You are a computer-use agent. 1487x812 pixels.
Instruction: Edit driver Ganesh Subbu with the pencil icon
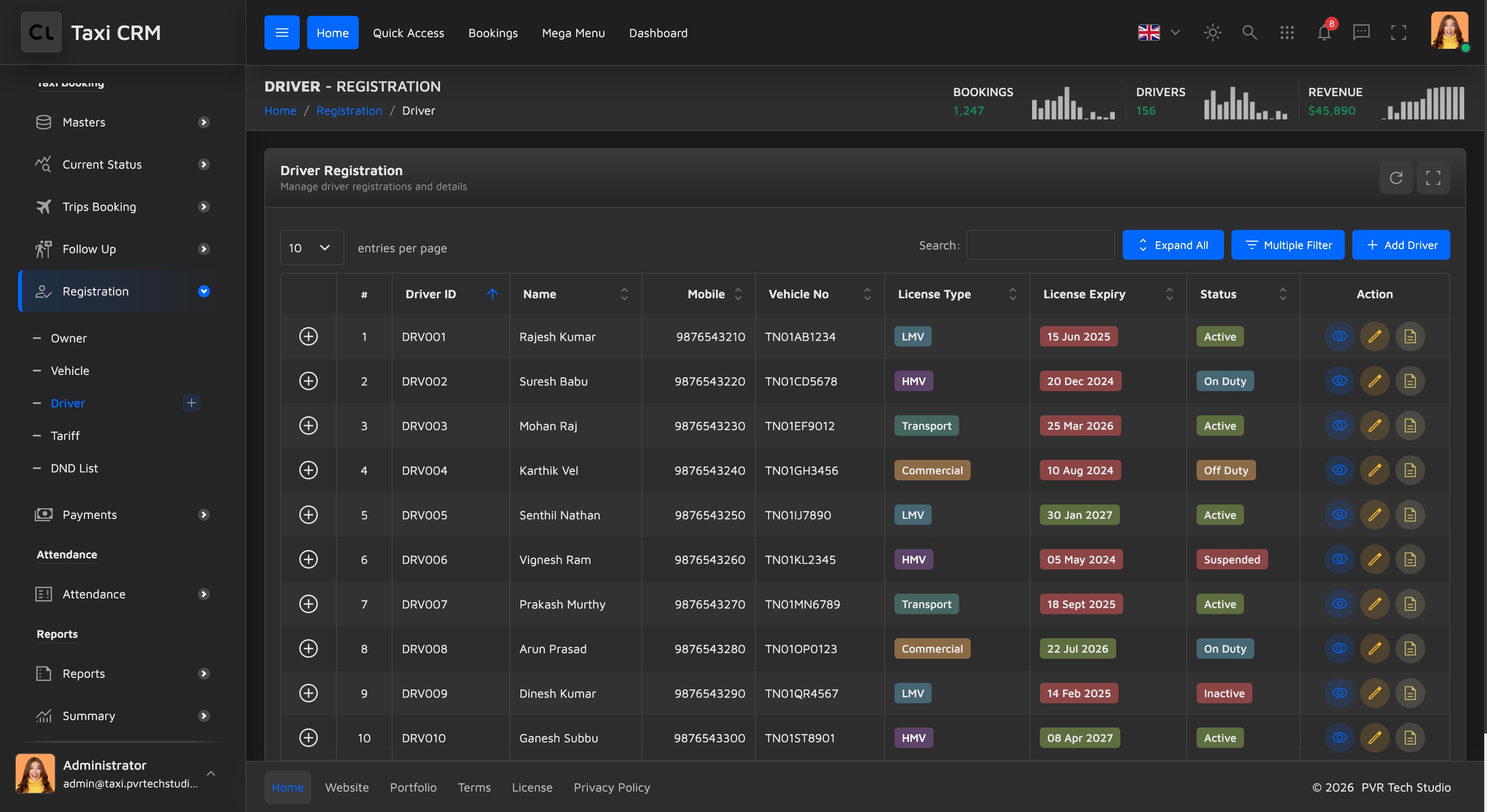point(1375,738)
